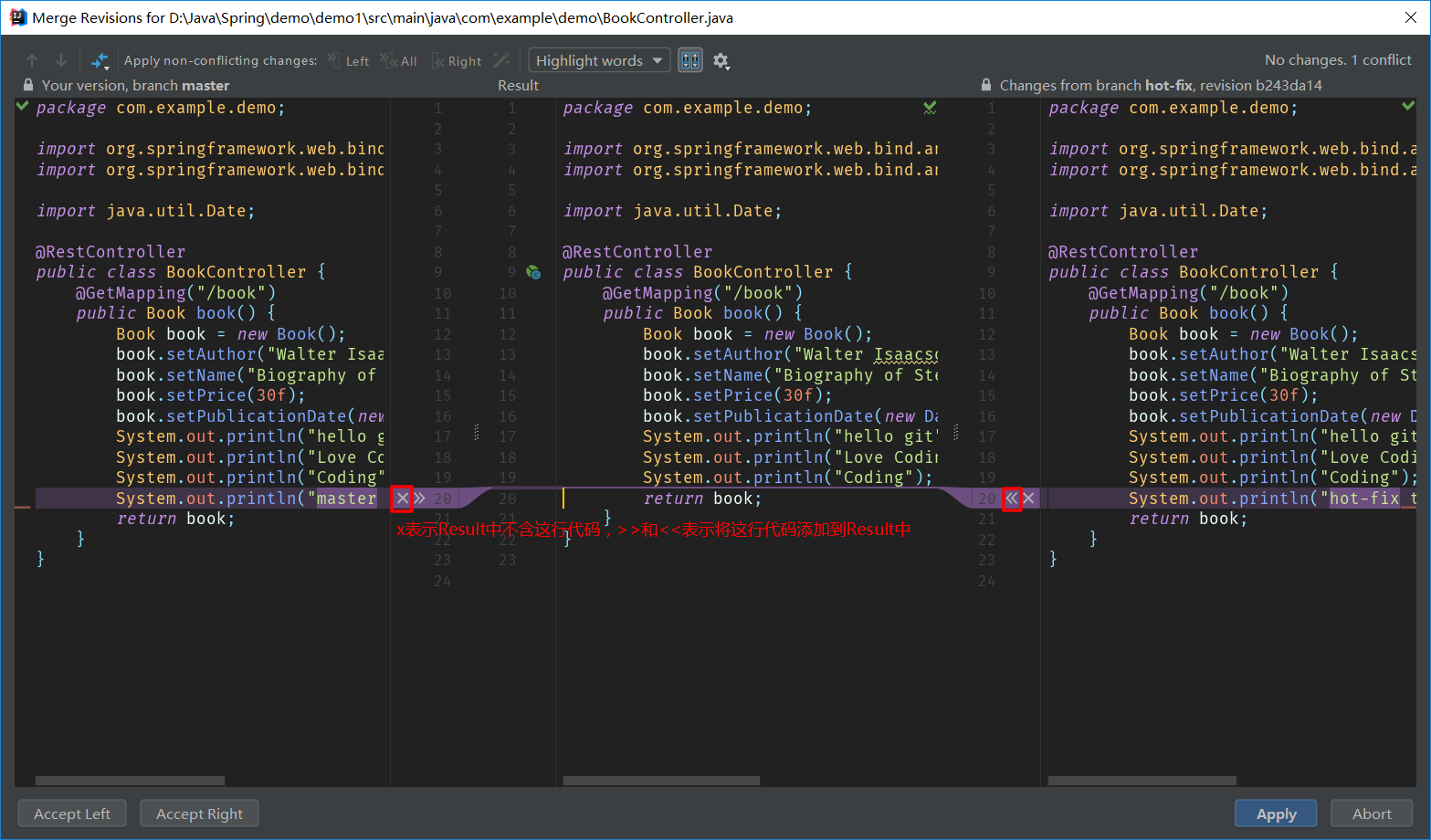Click green checkmark in right pane corner
The image size is (1431, 840).
[x=1408, y=107]
